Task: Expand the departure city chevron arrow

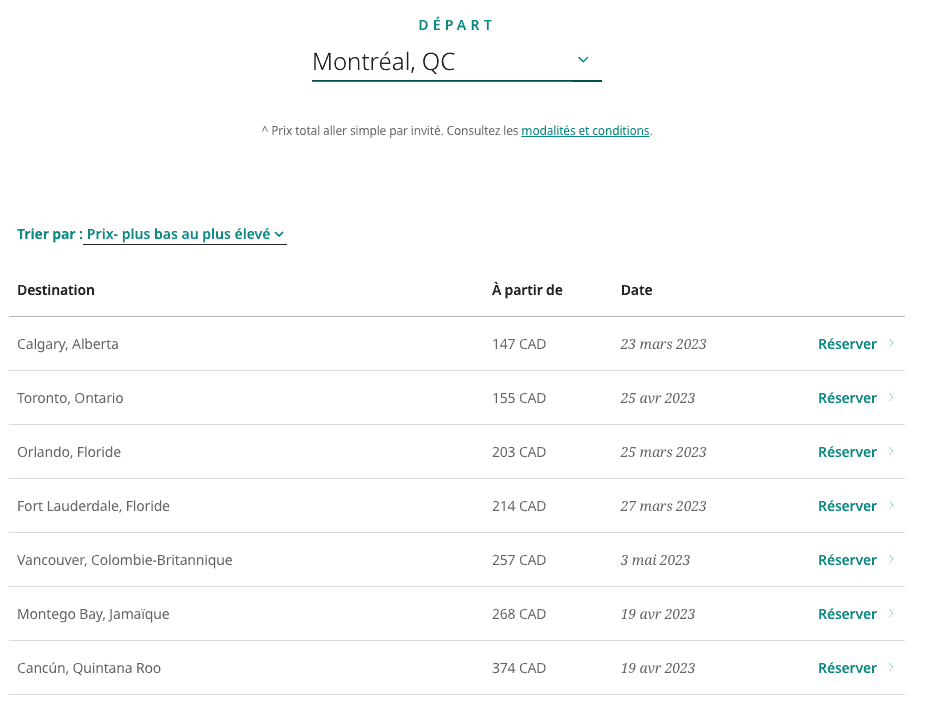Action: pos(583,60)
